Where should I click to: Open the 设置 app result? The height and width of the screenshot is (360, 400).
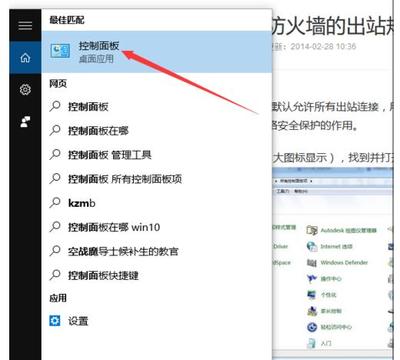(157, 321)
